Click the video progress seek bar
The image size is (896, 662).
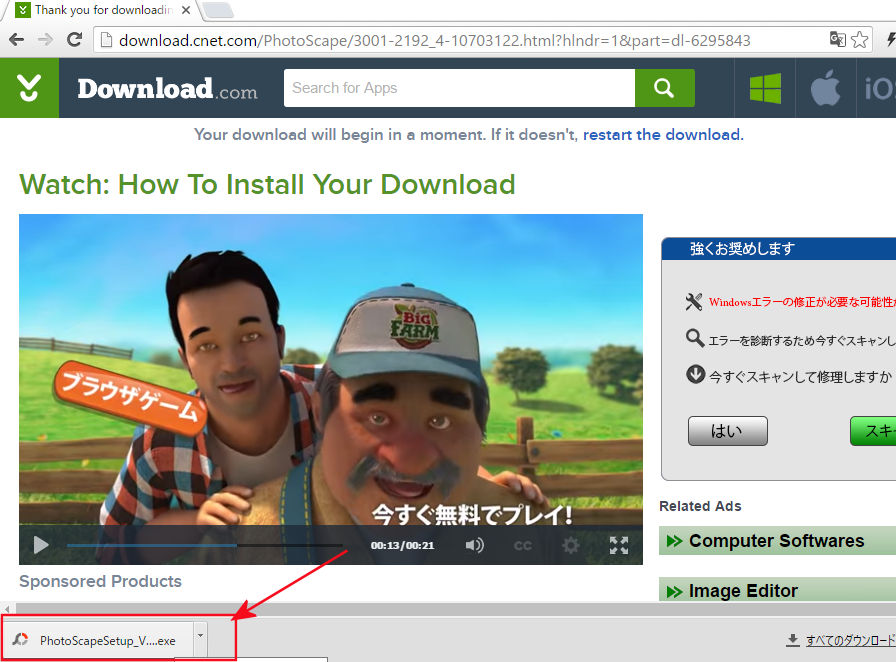[x=205, y=545]
